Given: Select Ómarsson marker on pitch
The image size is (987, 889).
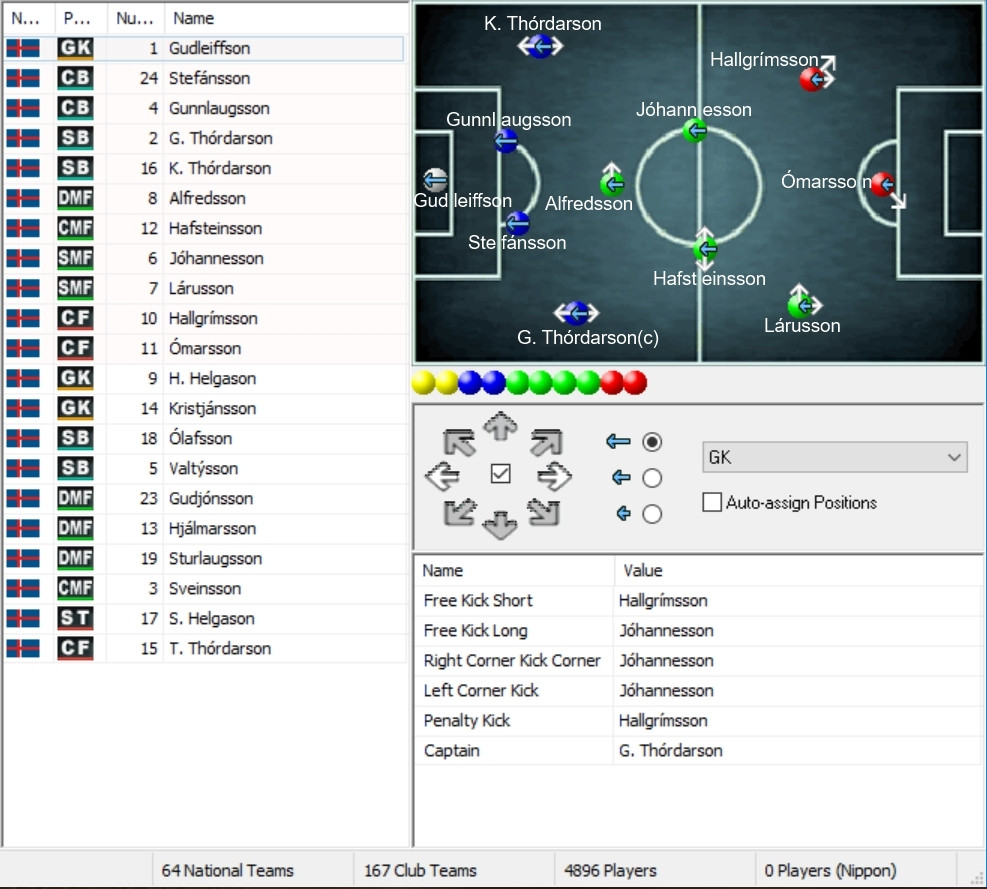Looking at the screenshot, I should [883, 184].
